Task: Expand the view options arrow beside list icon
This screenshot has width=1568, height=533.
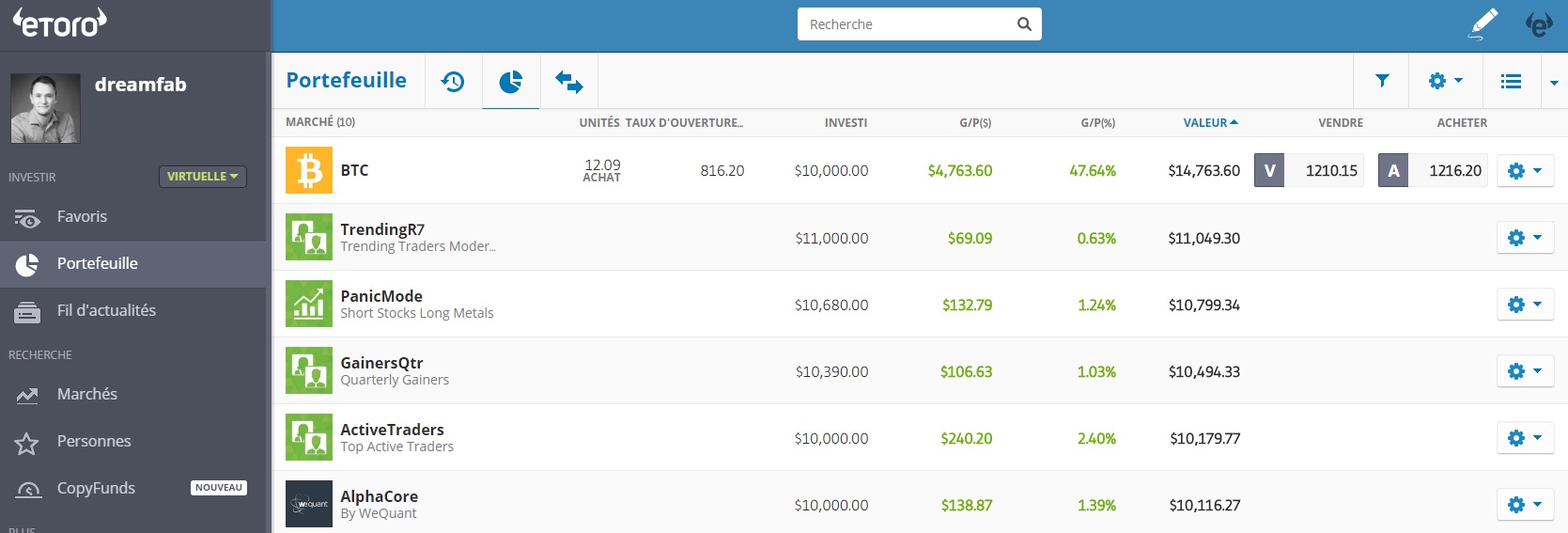Action: pos(1554,83)
